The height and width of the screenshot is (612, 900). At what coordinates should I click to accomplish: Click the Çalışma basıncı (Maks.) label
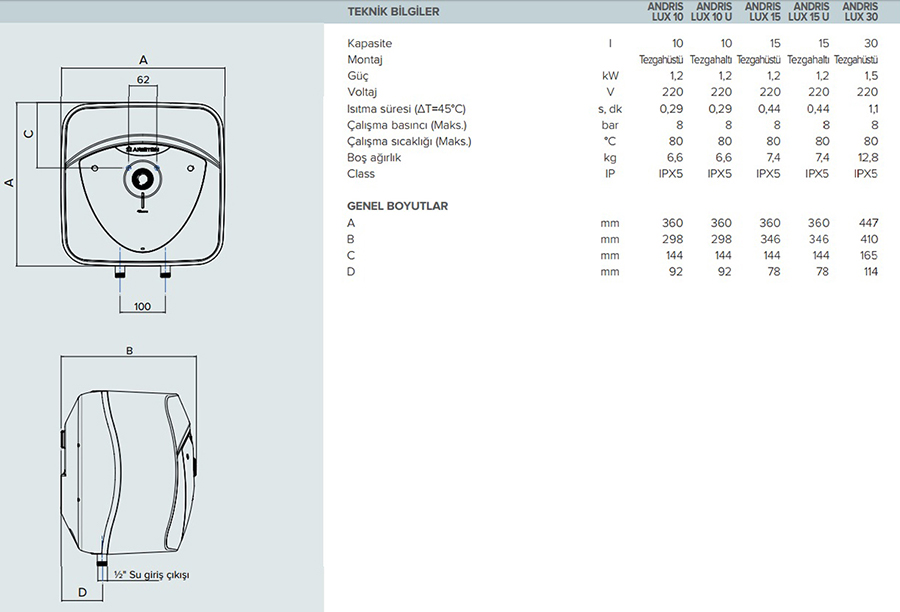pyautogui.click(x=407, y=125)
